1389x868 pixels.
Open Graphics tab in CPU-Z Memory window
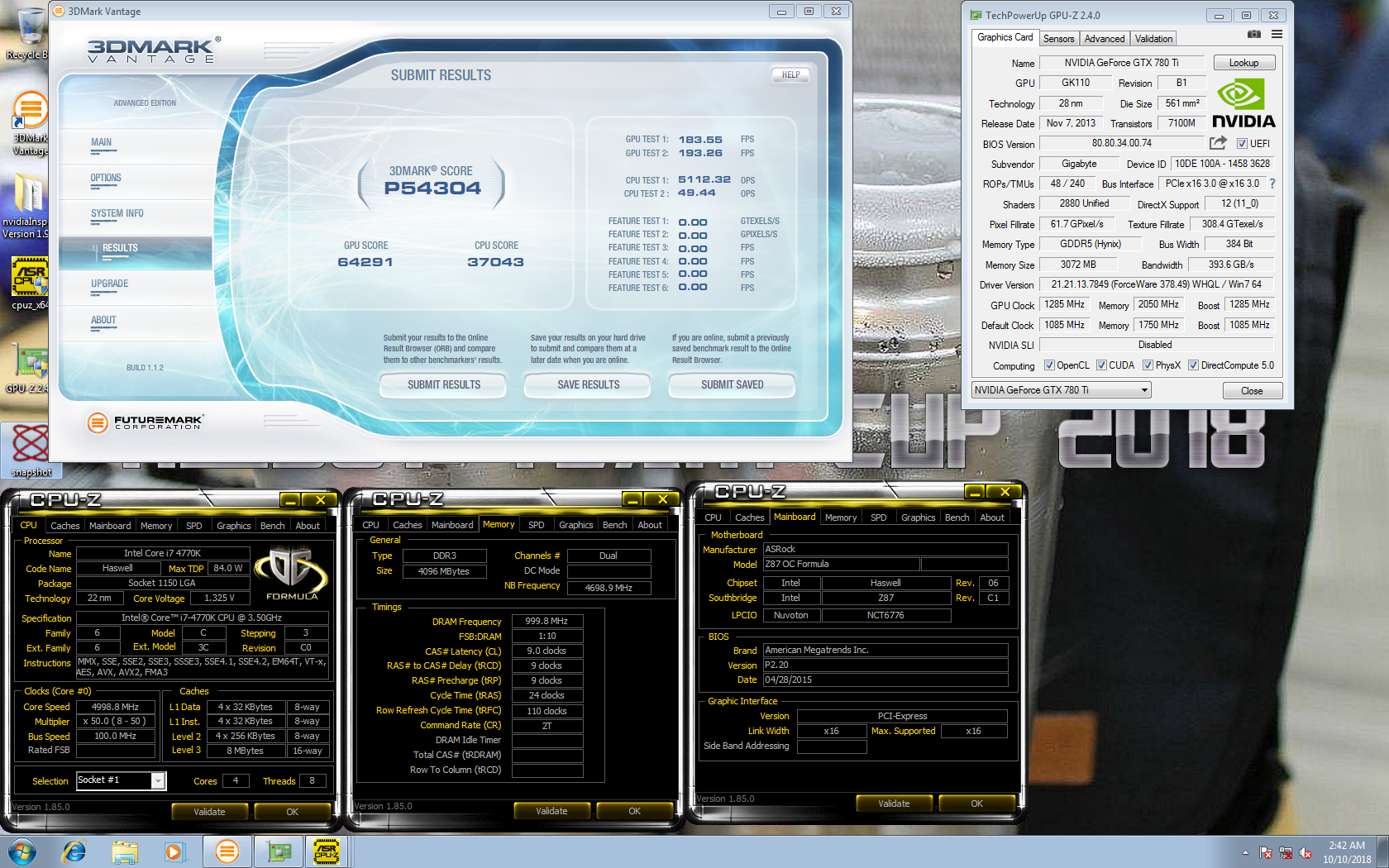coord(576,525)
